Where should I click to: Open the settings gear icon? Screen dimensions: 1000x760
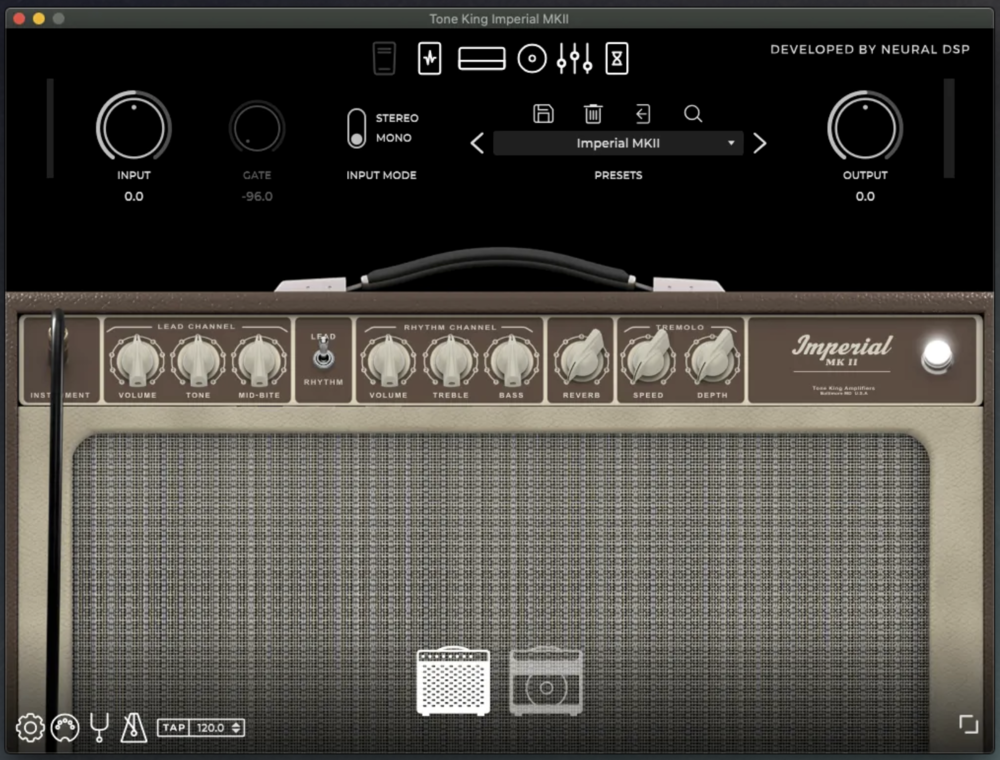[x=30, y=728]
